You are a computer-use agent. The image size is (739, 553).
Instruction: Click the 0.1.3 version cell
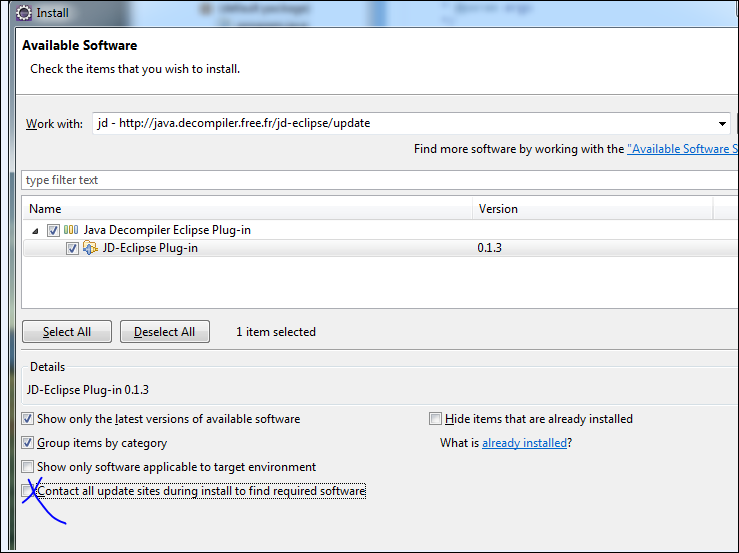pos(489,248)
